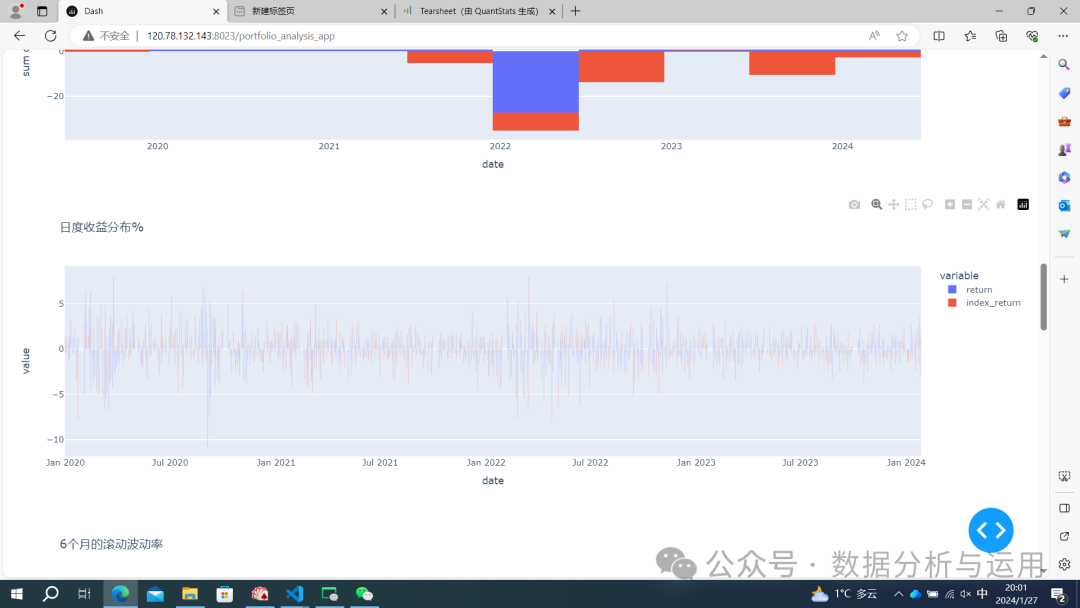Click the page vertical scrollbar thumb
The width and height of the screenshot is (1080, 608).
point(1043,297)
